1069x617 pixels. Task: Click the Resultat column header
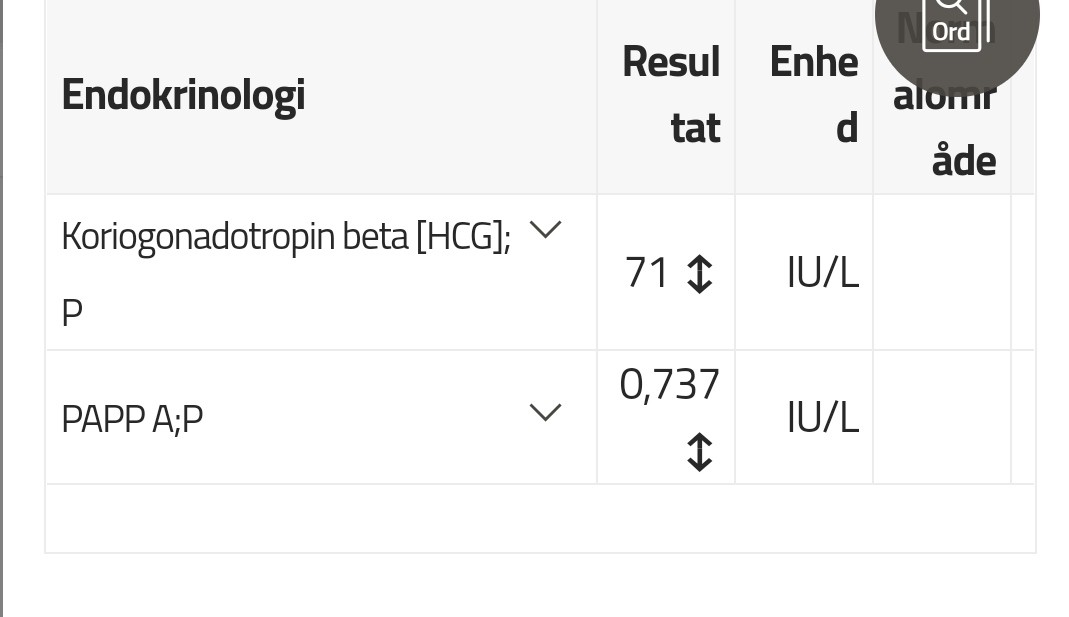click(x=671, y=95)
